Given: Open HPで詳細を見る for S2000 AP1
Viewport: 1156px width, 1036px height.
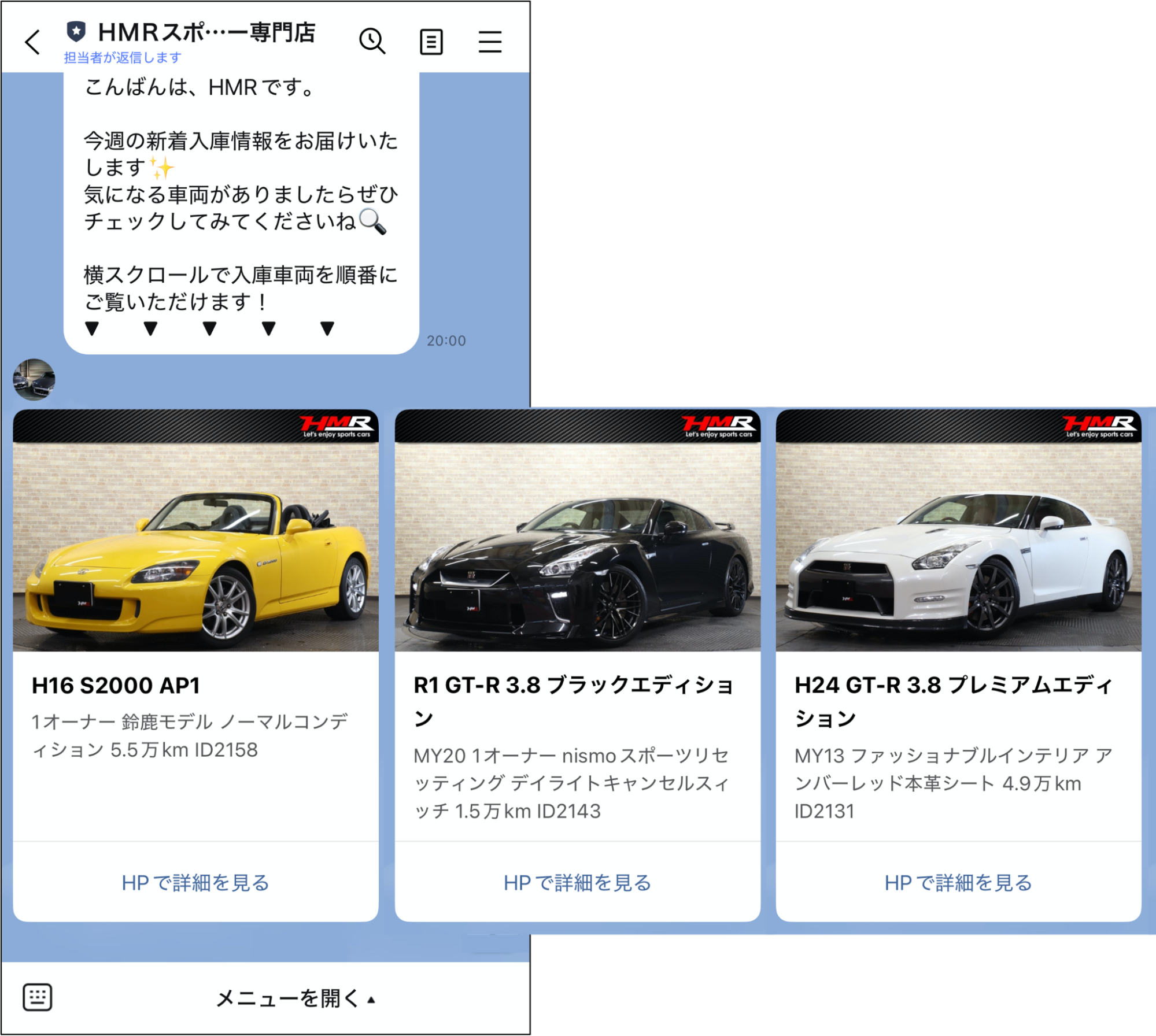Looking at the screenshot, I should click(x=195, y=882).
